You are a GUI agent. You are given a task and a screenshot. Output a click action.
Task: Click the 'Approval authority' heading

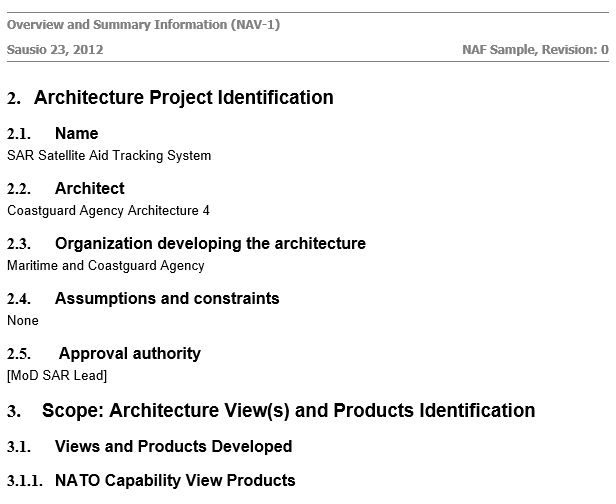point(130,354)
